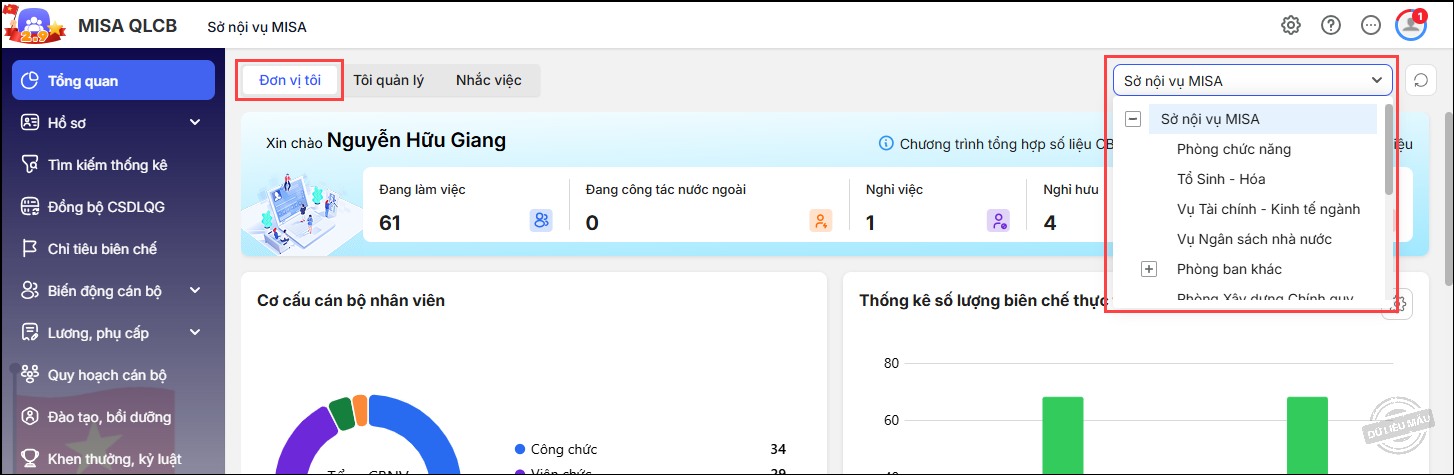1454x475 pixels.
Task: Expand the Hồ sơ sidebar menu
Action: point(195,123)
